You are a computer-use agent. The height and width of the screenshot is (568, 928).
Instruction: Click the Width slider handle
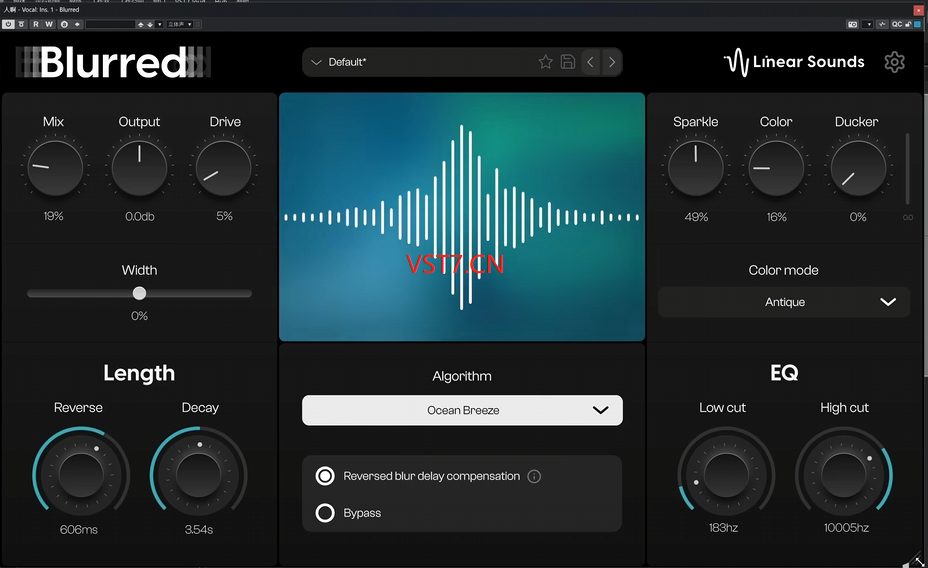pyautogui.click(x=139, y=293)
